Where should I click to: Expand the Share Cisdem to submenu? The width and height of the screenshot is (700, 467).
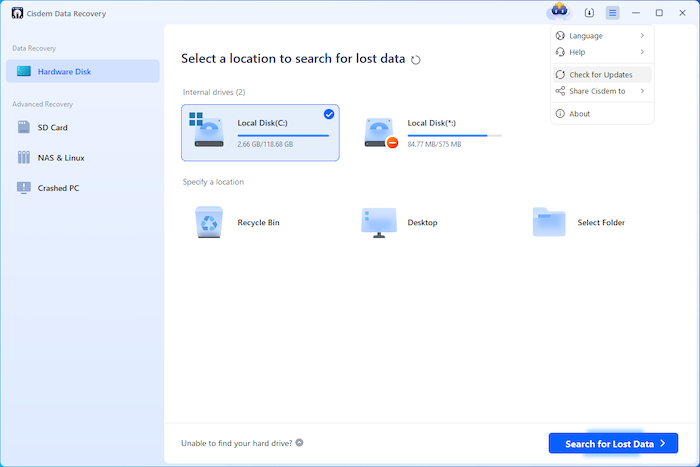(641, 91)
